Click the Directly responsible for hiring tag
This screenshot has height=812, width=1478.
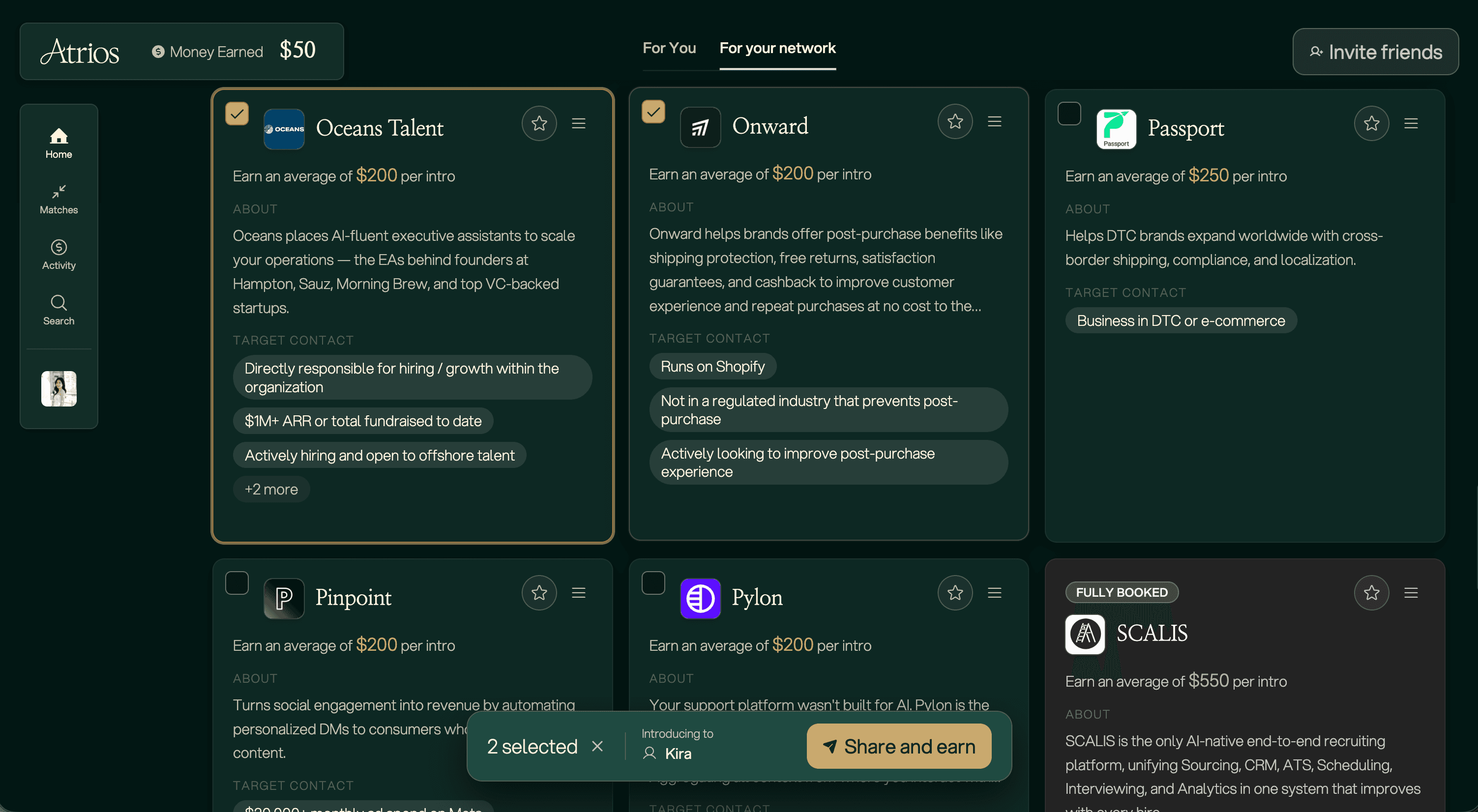coord(412,377)
